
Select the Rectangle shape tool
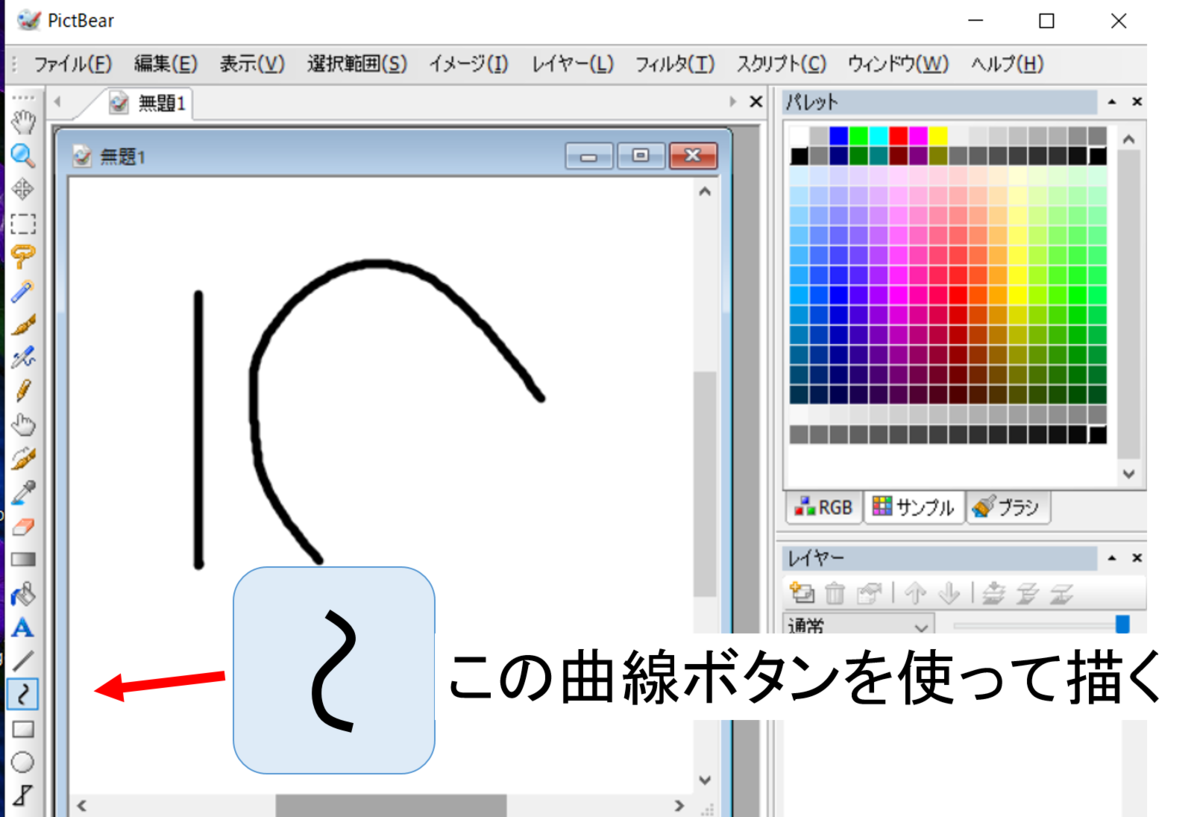(22, 729)
